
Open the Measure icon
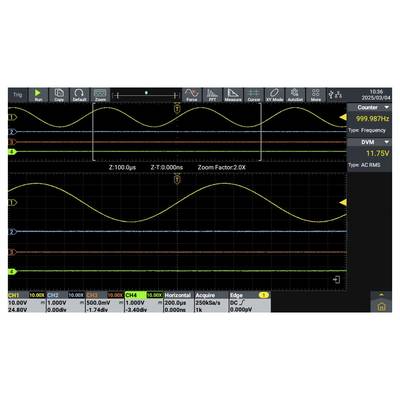[233, 95]
